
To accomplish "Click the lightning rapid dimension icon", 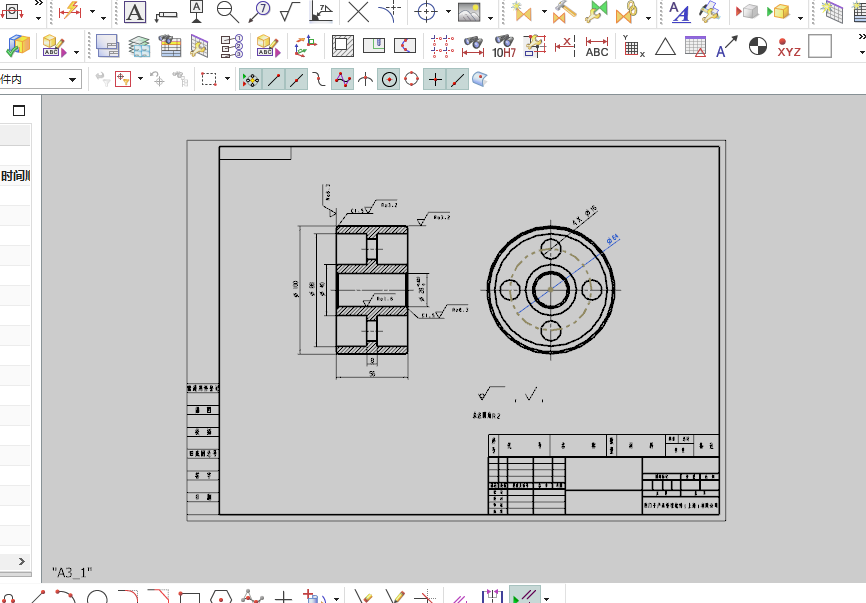I will pyautogui.click(x=70, y=12).
